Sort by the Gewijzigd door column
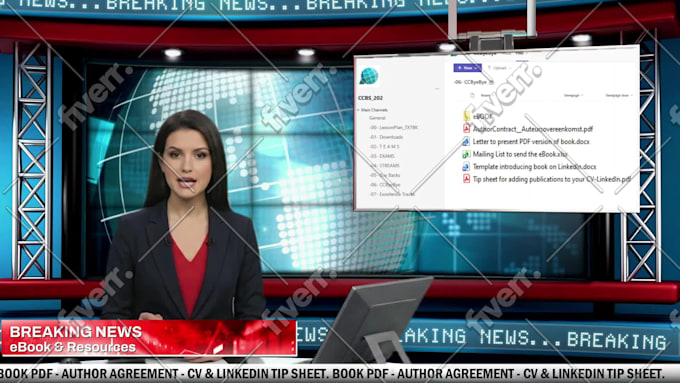This screenshot has height=383, width=680. (x=619, y=95)
